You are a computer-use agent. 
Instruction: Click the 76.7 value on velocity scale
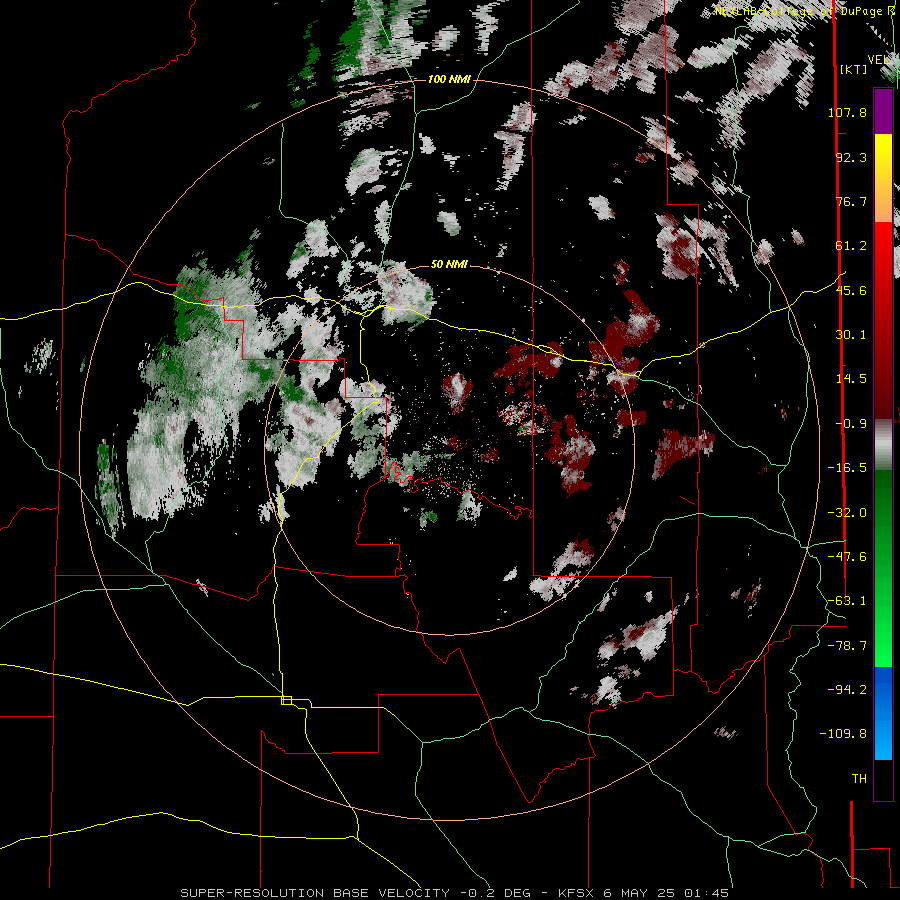(851, 201)
